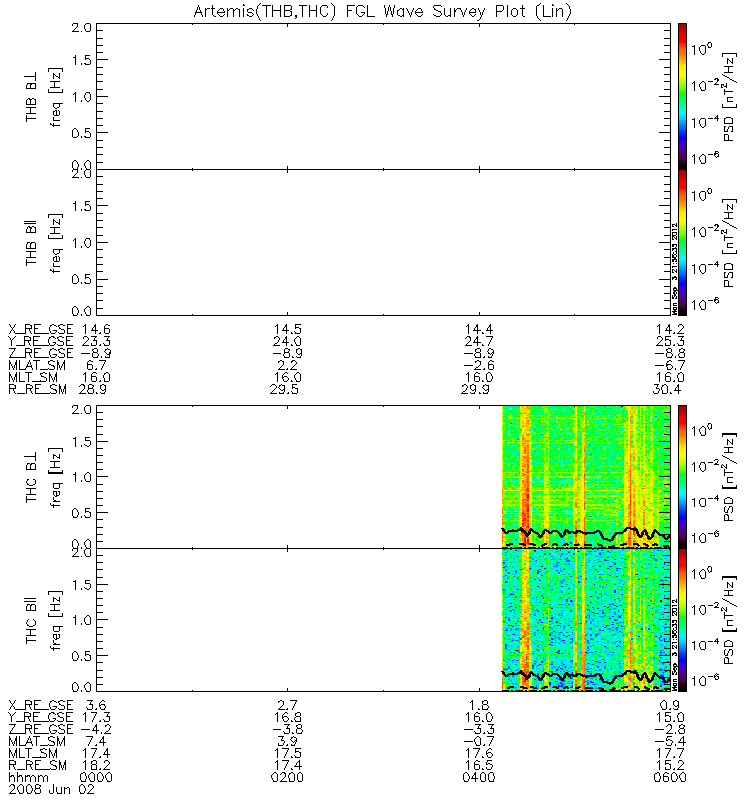750x800 pixels.
Task: Select the 'THC B||' vertical axis label
Action: [31, 620]
